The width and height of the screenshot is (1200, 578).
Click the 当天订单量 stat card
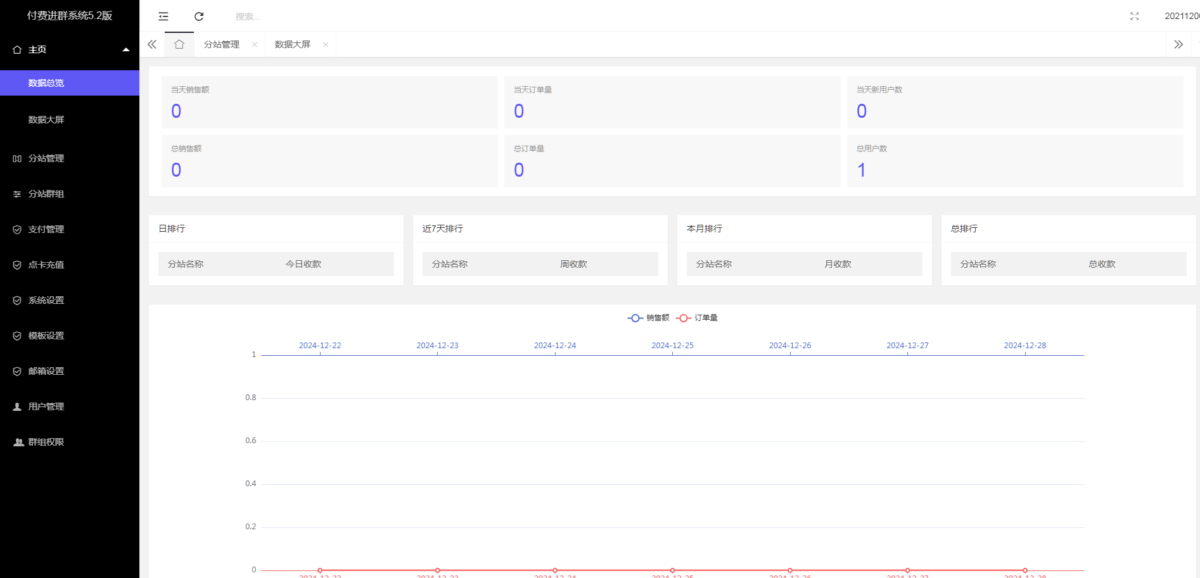[x=672, y=102]
